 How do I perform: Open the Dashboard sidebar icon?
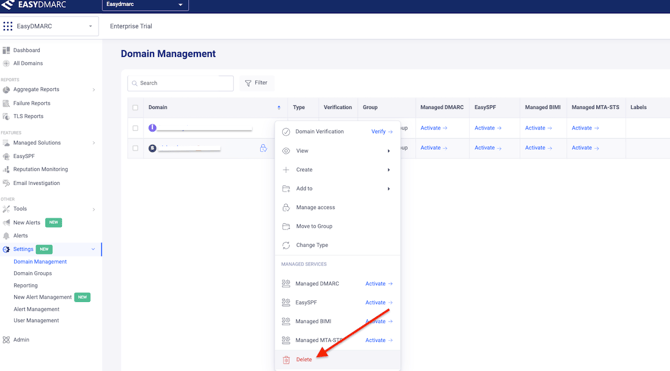pyautogui.click(x=6, y=50)
